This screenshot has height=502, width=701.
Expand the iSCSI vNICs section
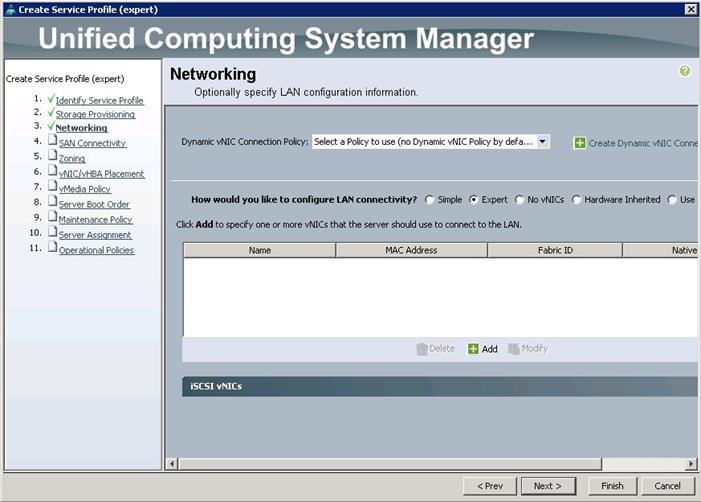(x=439, y=386)
